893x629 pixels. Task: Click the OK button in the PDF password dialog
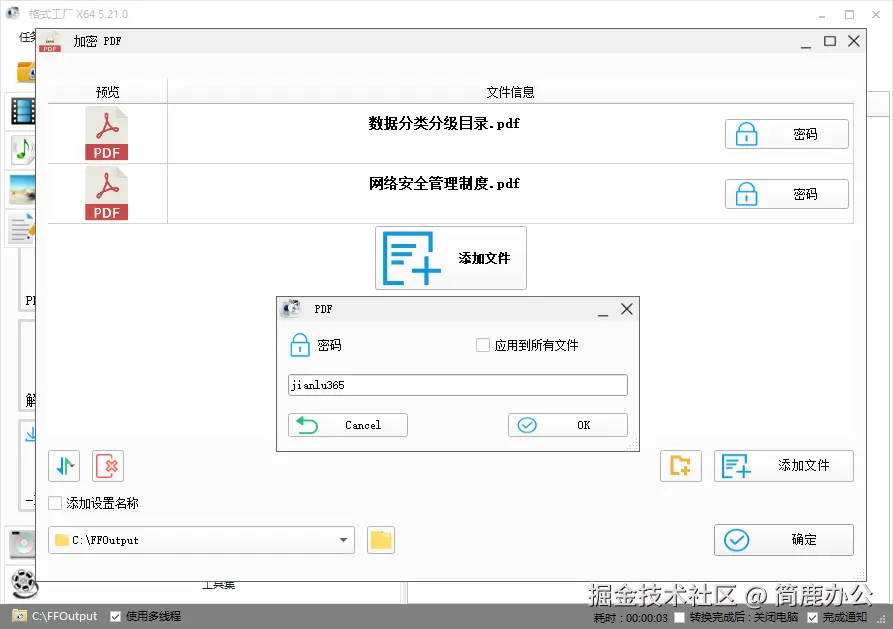click(567, 425)
